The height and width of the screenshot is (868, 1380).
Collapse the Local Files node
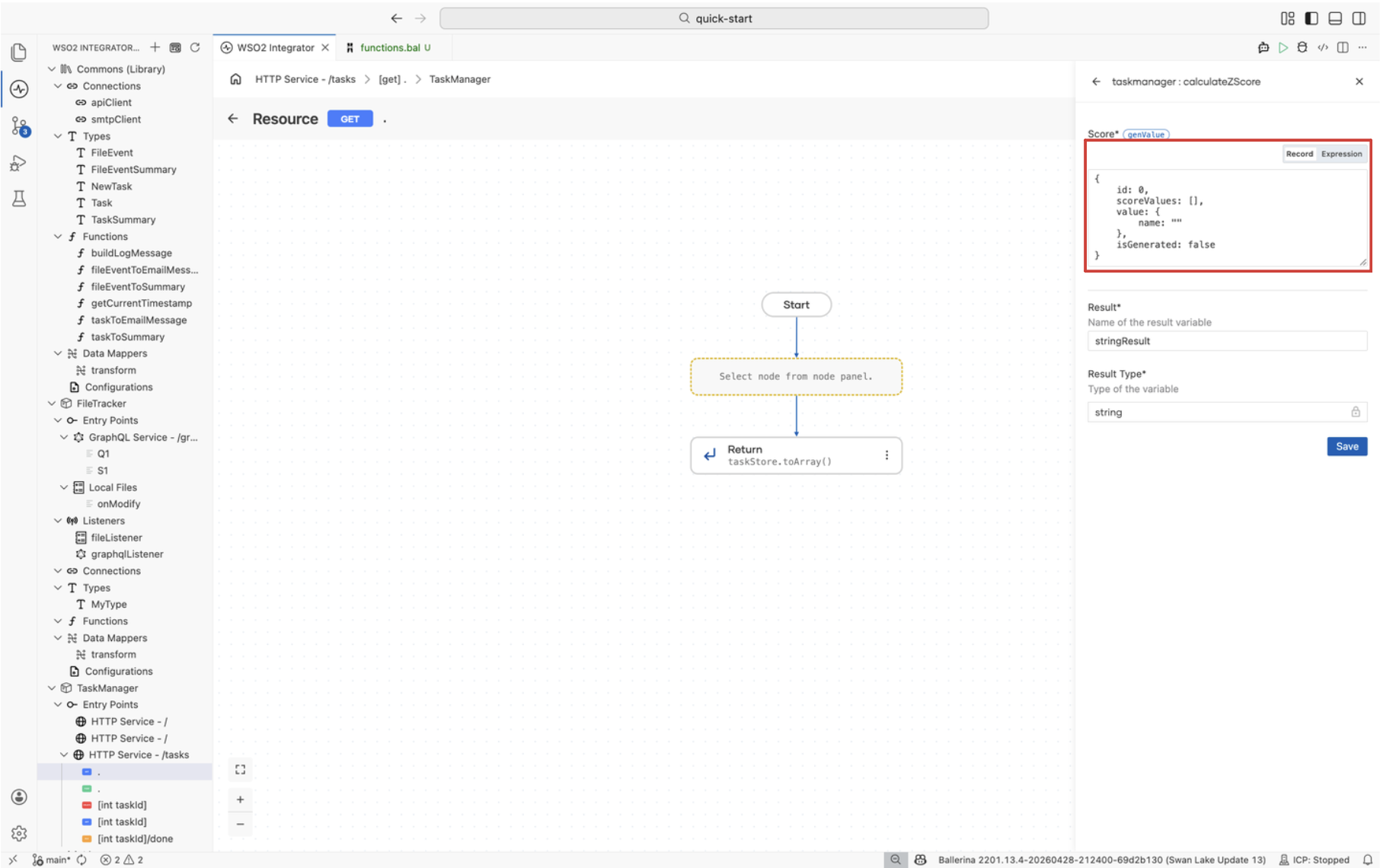point(64,487)
